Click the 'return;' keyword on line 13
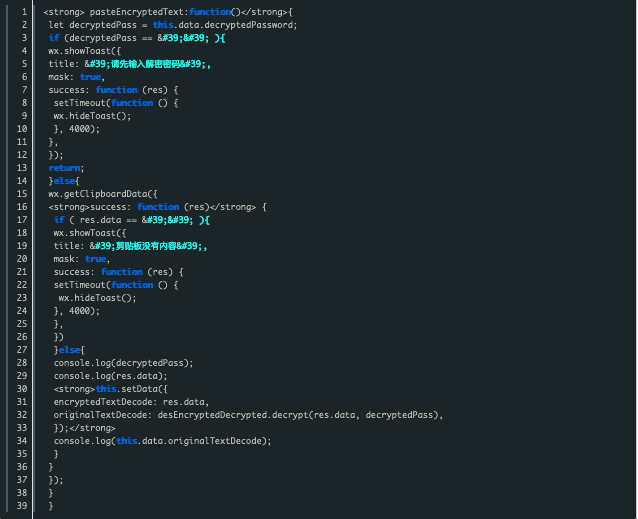 tap(66, 168)
